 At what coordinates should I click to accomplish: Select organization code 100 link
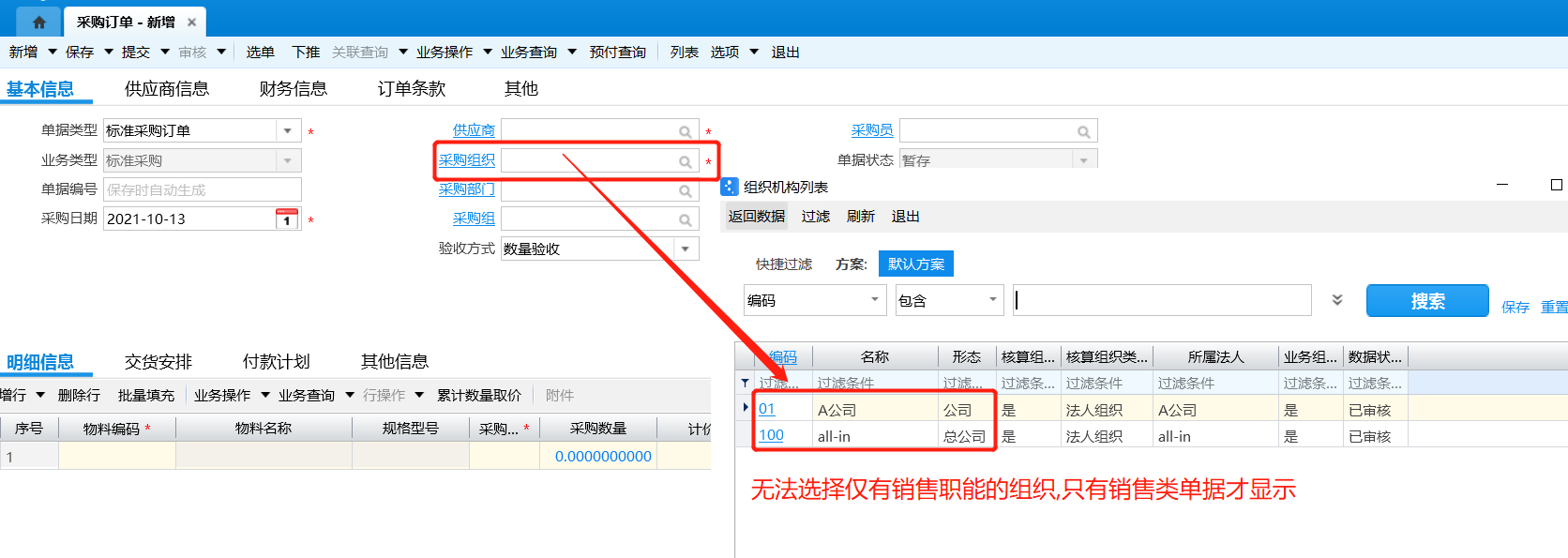point(771,435)
